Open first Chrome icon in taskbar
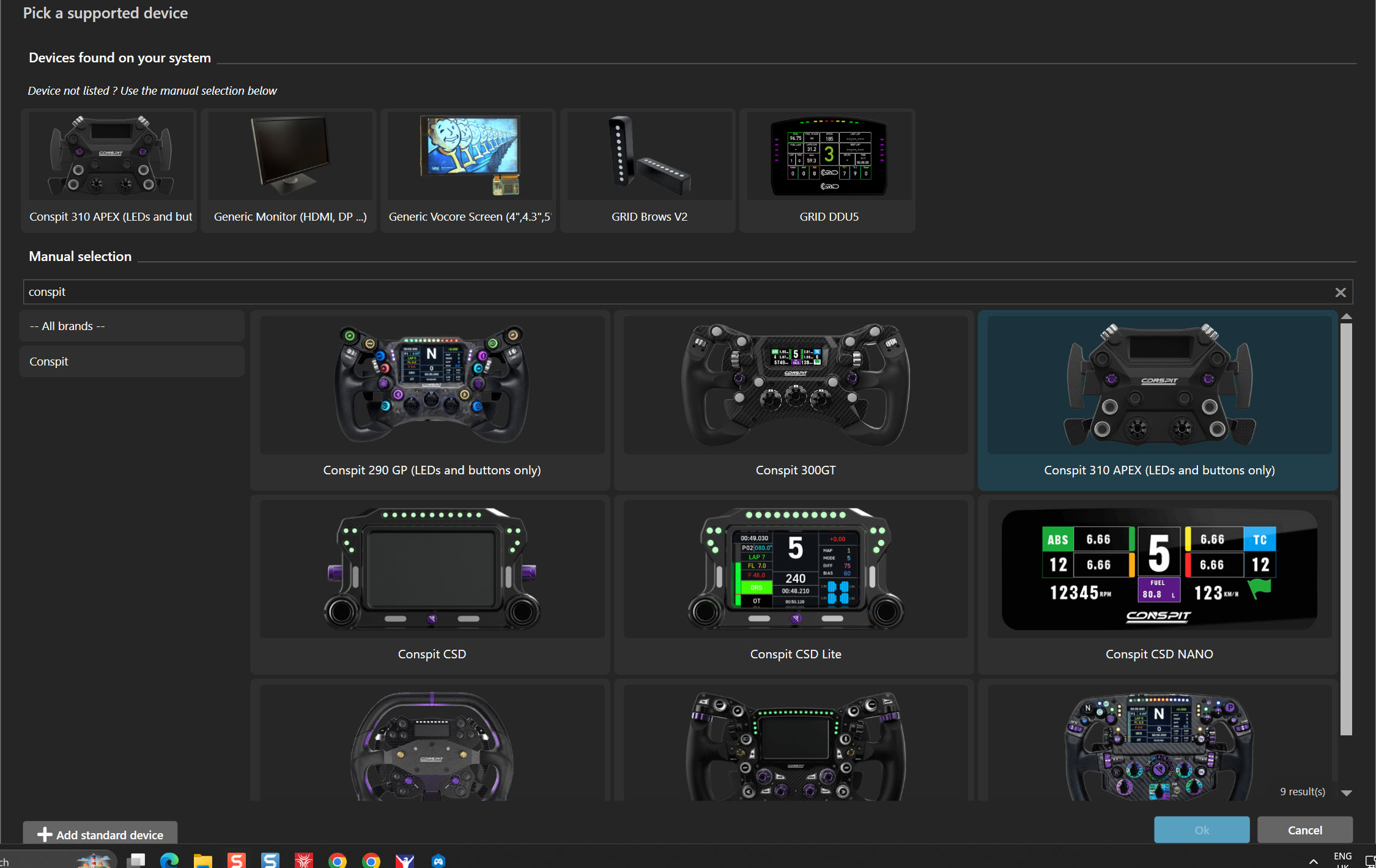The image size is (1376, 868). point(337,860)
